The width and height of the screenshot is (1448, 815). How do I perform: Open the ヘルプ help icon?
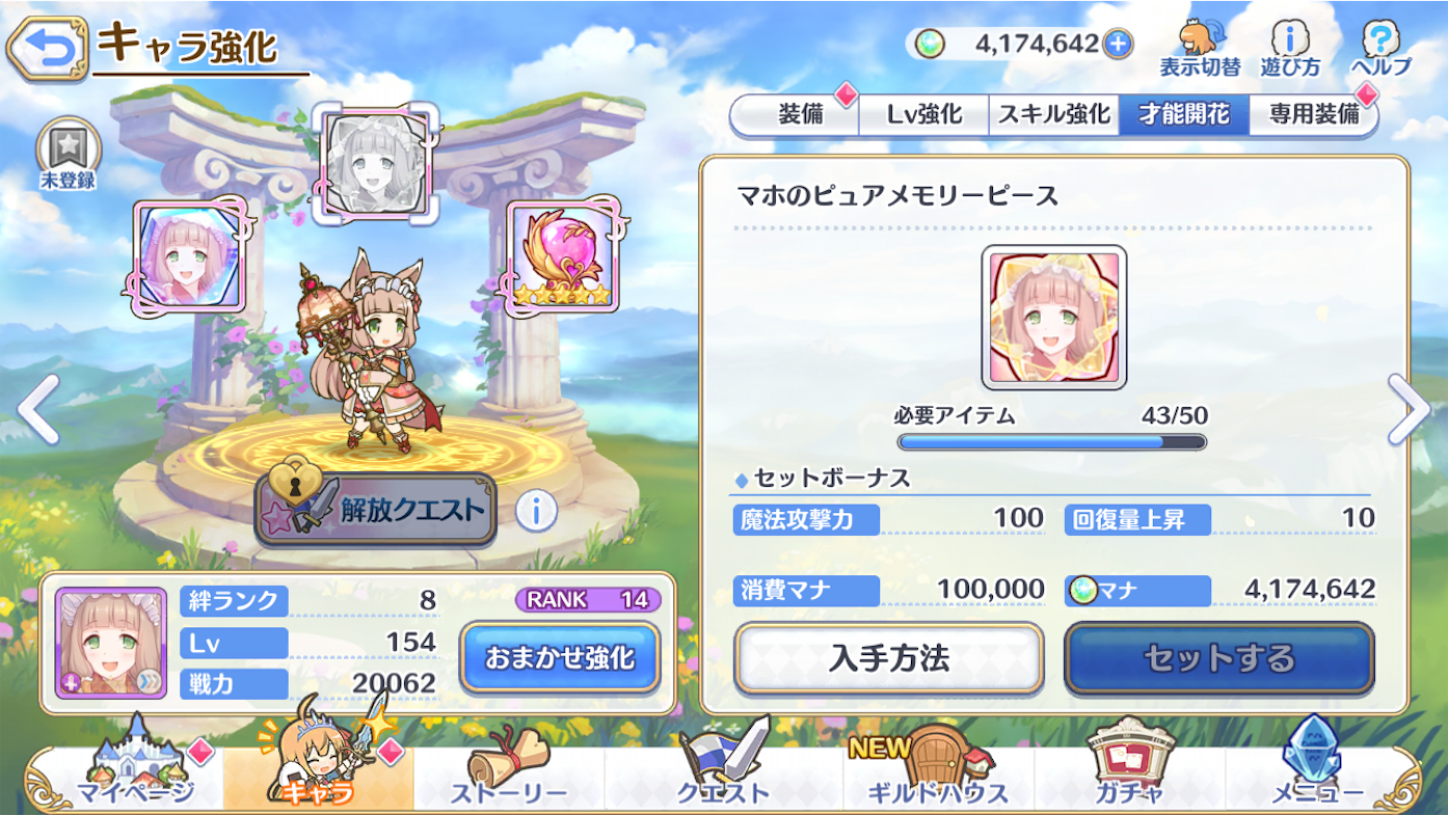[x=1381, y=49]
